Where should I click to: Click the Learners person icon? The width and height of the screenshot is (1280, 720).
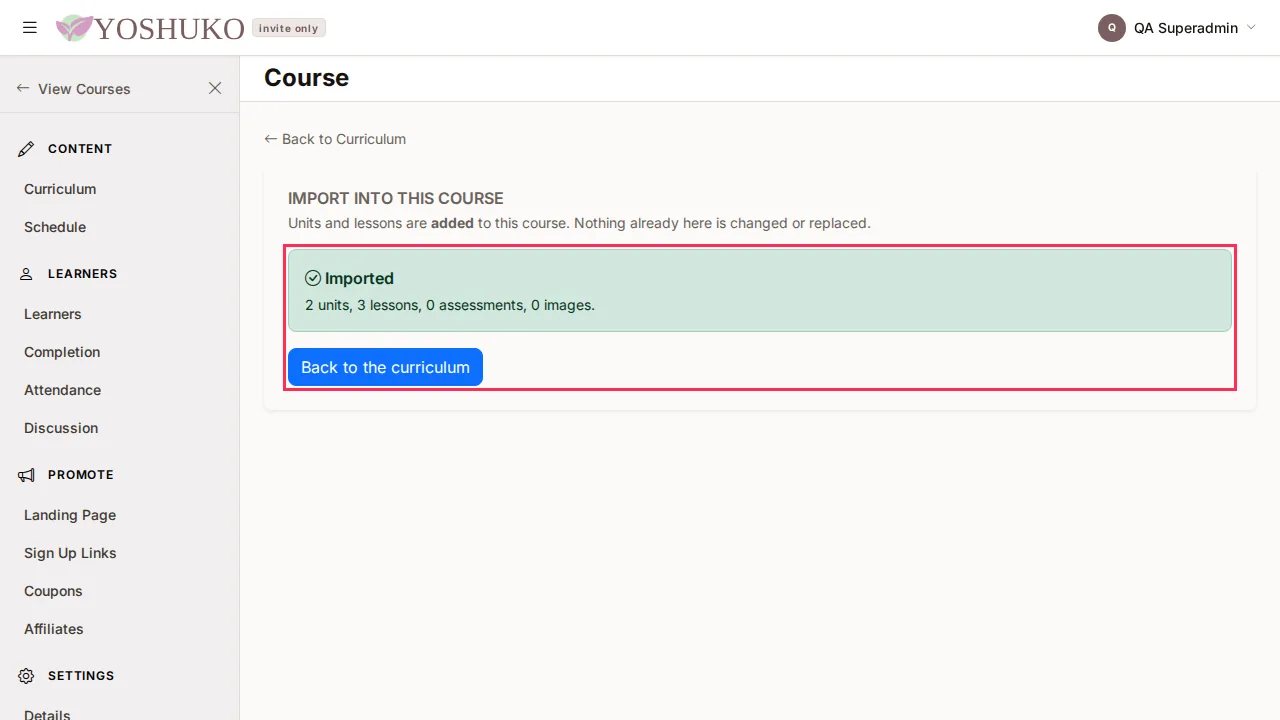(x=27, y=274)
